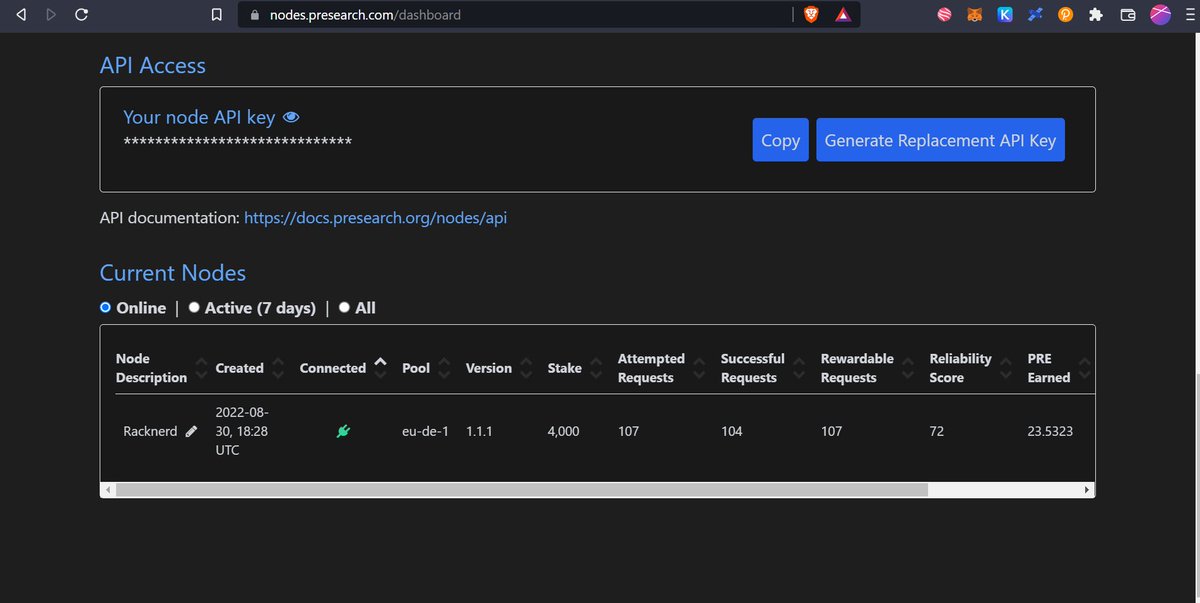Open the API documentation link
This screenshot has height=603, width=1200.
click(375, 217)
